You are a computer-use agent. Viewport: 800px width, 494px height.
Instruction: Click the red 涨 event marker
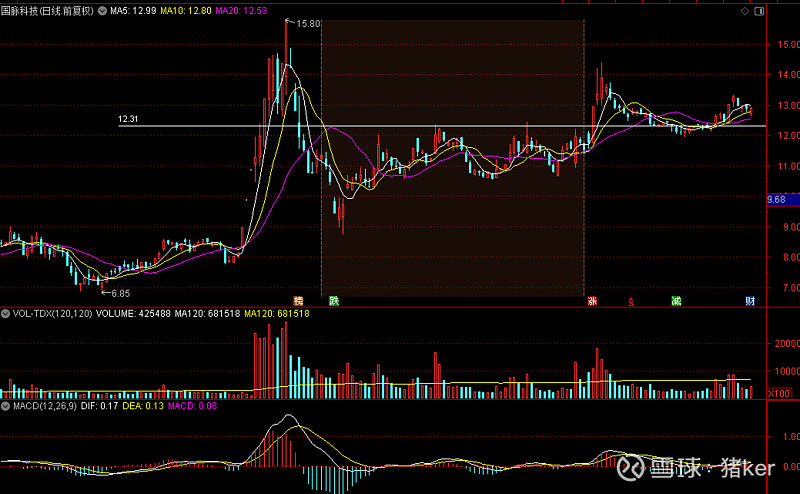click(x=592, y=301)
